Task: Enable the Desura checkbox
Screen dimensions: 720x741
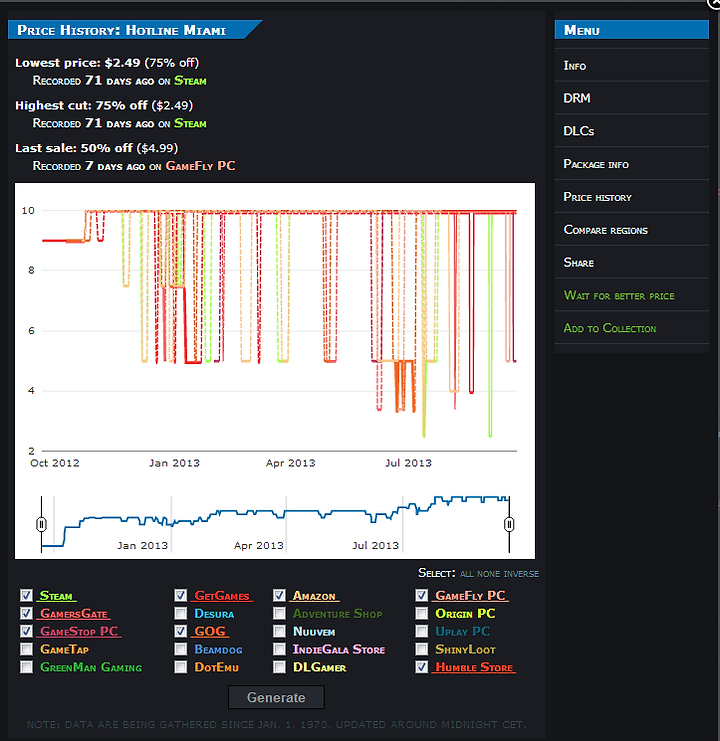Action: (x=180, y=613)
